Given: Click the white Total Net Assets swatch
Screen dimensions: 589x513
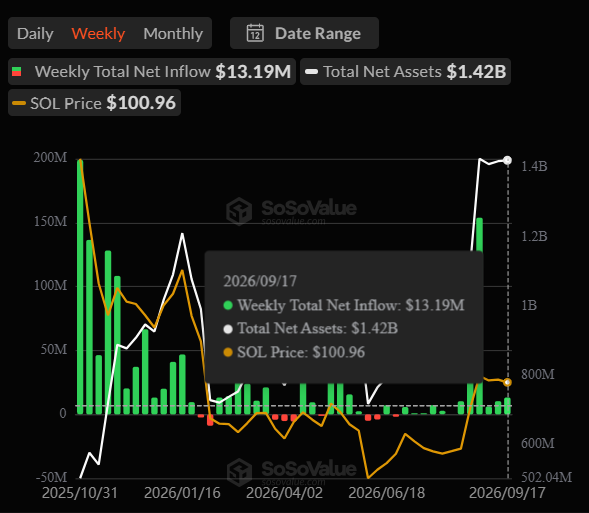Looking at the screenshot, I should click(311, 71).
